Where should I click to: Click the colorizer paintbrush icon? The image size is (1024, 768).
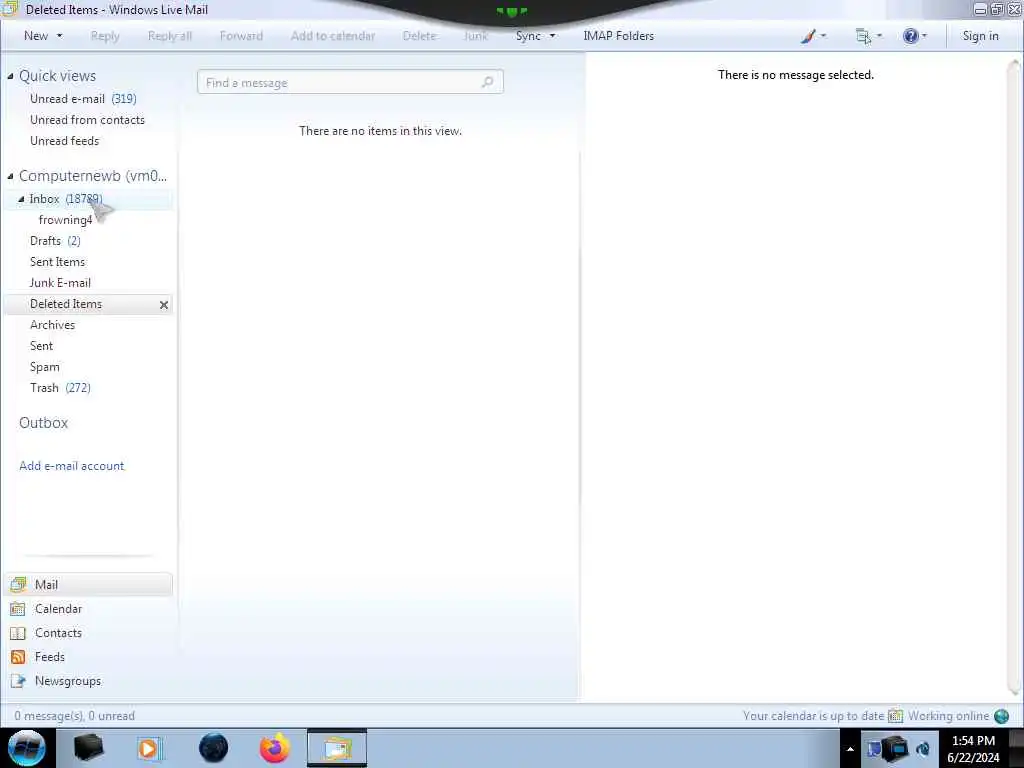tap(808, 36)
